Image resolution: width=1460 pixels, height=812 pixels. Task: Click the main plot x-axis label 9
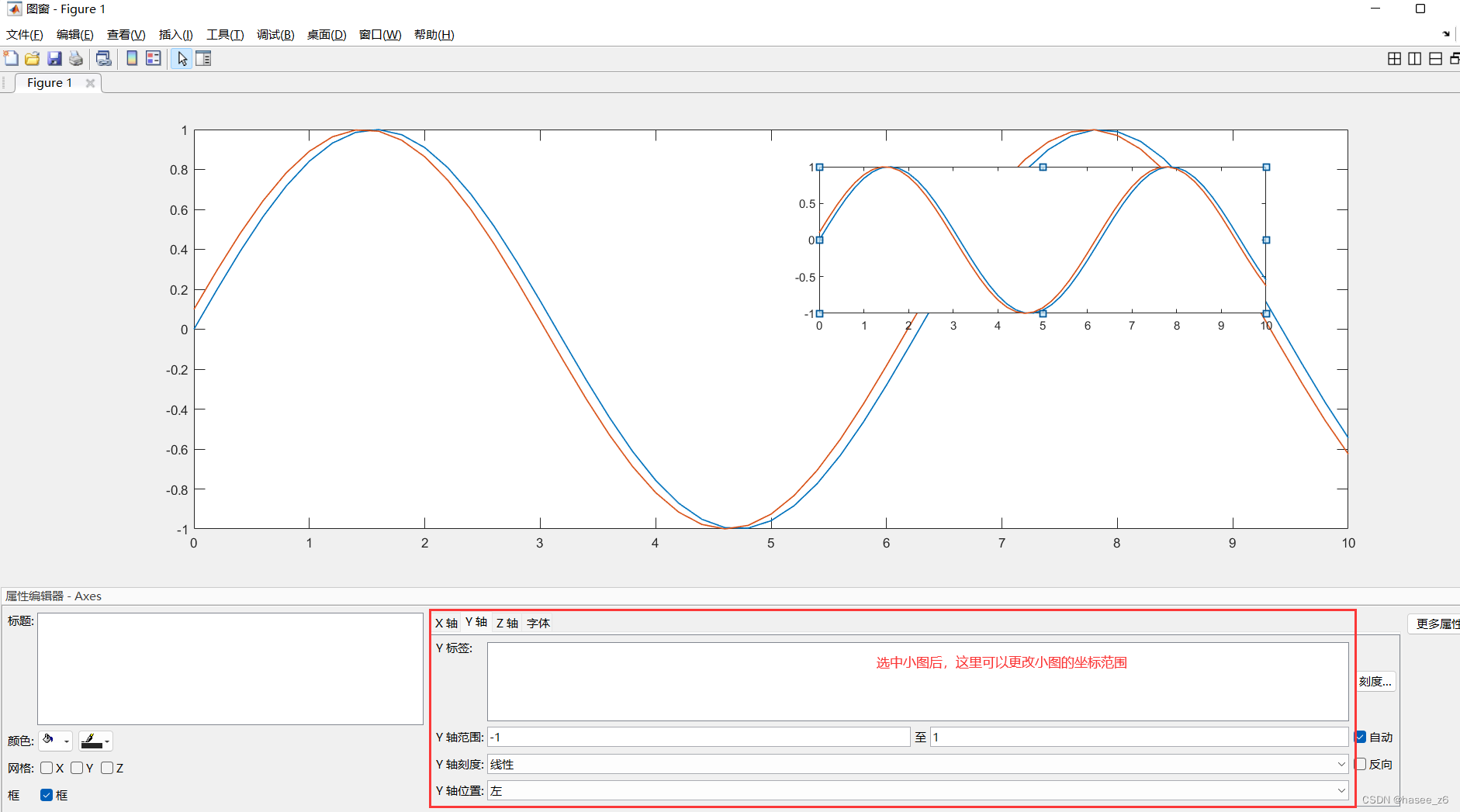click(x=1232, y=543)
